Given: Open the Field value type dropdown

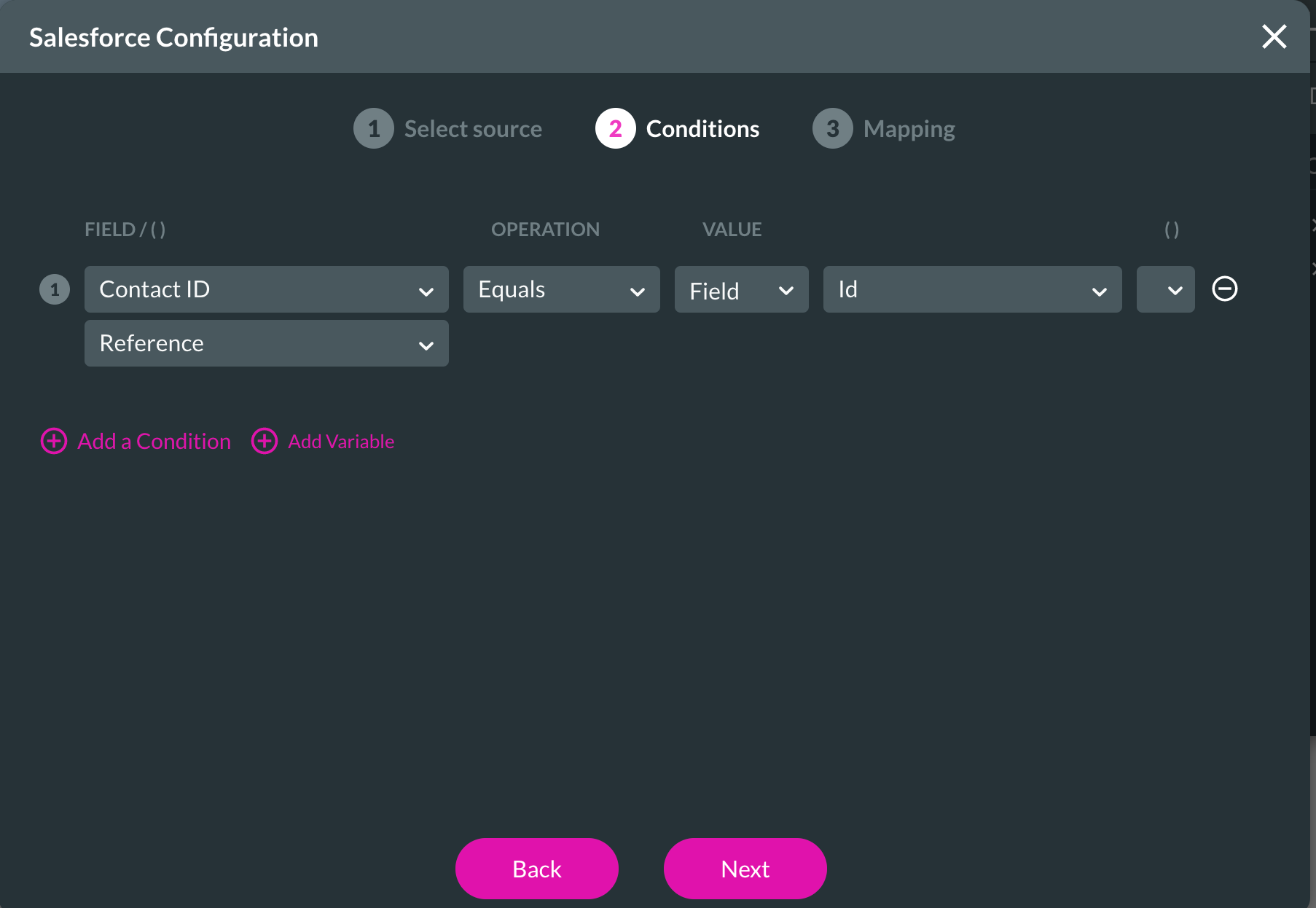Looking at the screenshot, I should (742, 289).
